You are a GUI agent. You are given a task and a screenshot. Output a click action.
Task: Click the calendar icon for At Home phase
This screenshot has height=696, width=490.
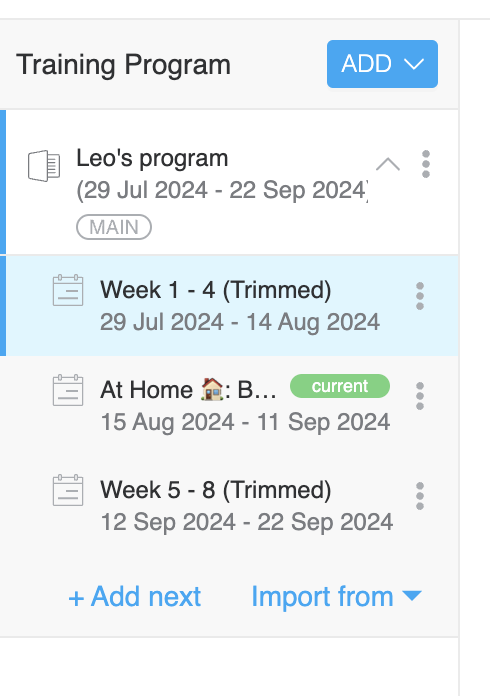[x=68, y=390]
